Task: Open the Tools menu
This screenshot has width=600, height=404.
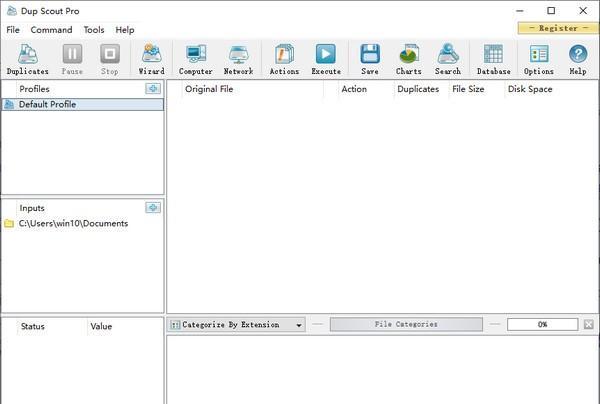Action: [94, 30]
